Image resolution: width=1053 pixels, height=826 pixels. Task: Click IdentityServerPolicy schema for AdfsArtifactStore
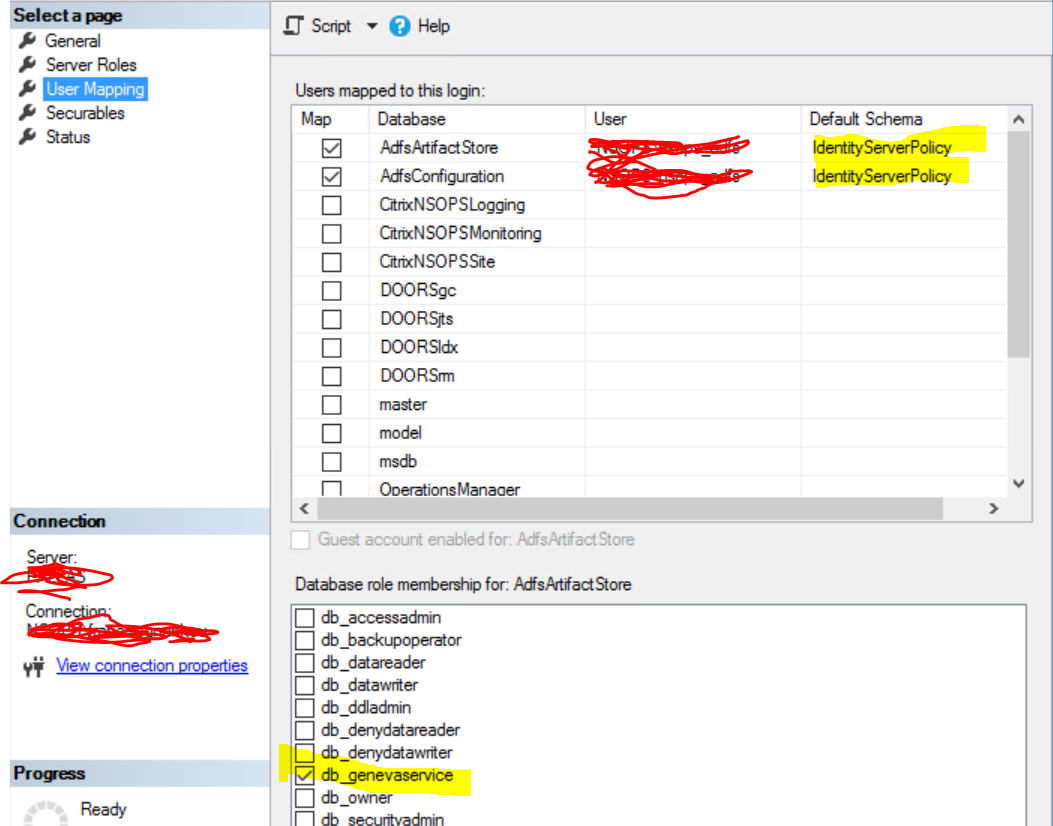[x=882, y=148]
